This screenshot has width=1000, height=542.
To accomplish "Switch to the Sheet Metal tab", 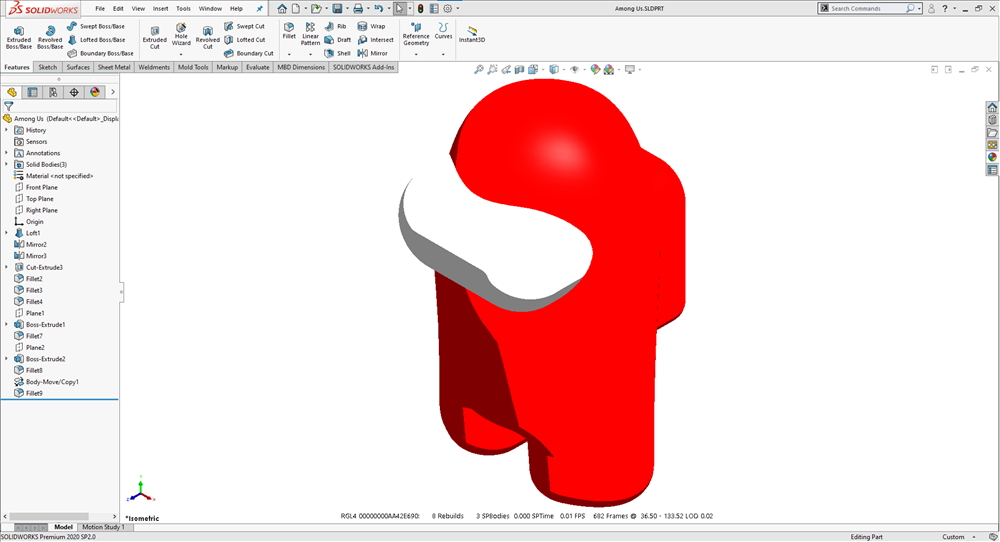I will 114,67.
